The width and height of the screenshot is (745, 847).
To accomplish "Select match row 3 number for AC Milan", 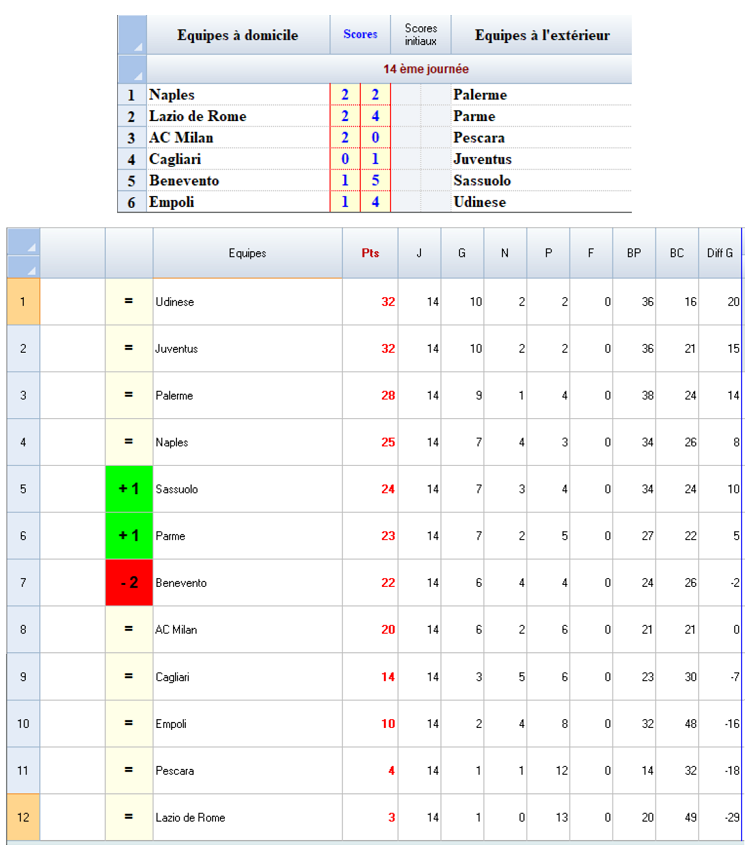I will point(131,138).
